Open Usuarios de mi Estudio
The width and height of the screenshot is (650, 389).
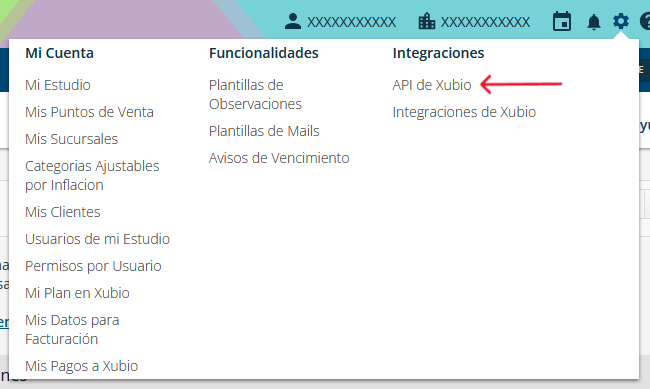click(x=97, y=239)
